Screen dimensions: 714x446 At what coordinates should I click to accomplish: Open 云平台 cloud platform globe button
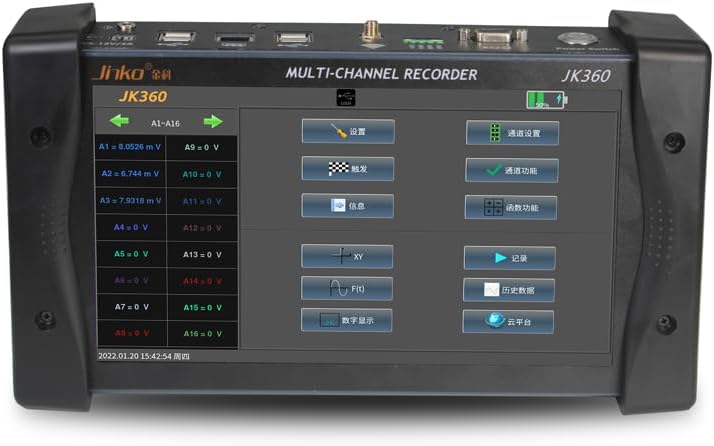pos(509,322)
